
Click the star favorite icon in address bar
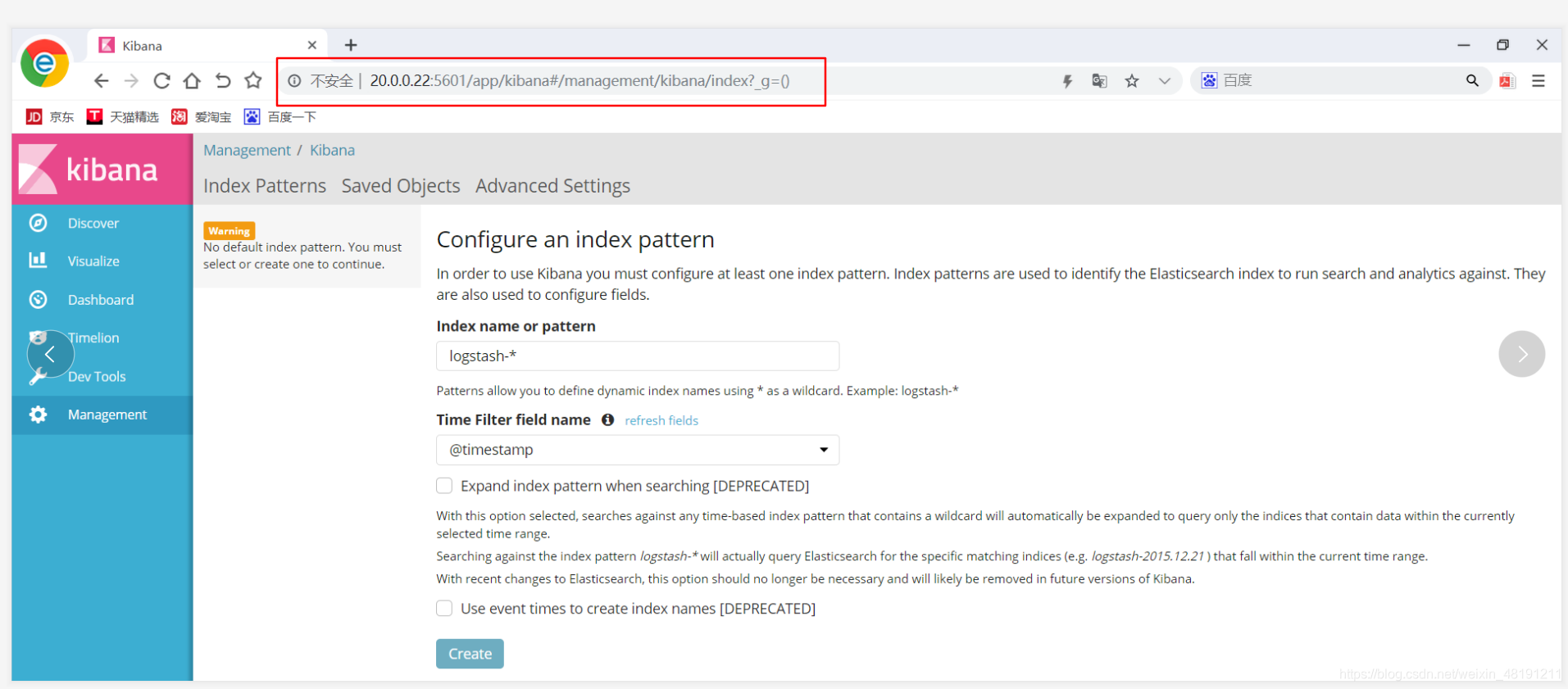coord(1132,80)
